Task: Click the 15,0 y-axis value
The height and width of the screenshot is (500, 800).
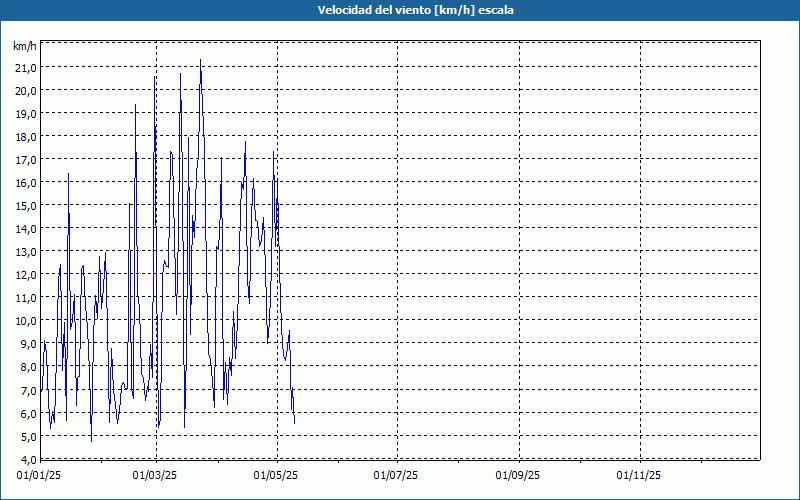Action: click(x=27, y=206)
